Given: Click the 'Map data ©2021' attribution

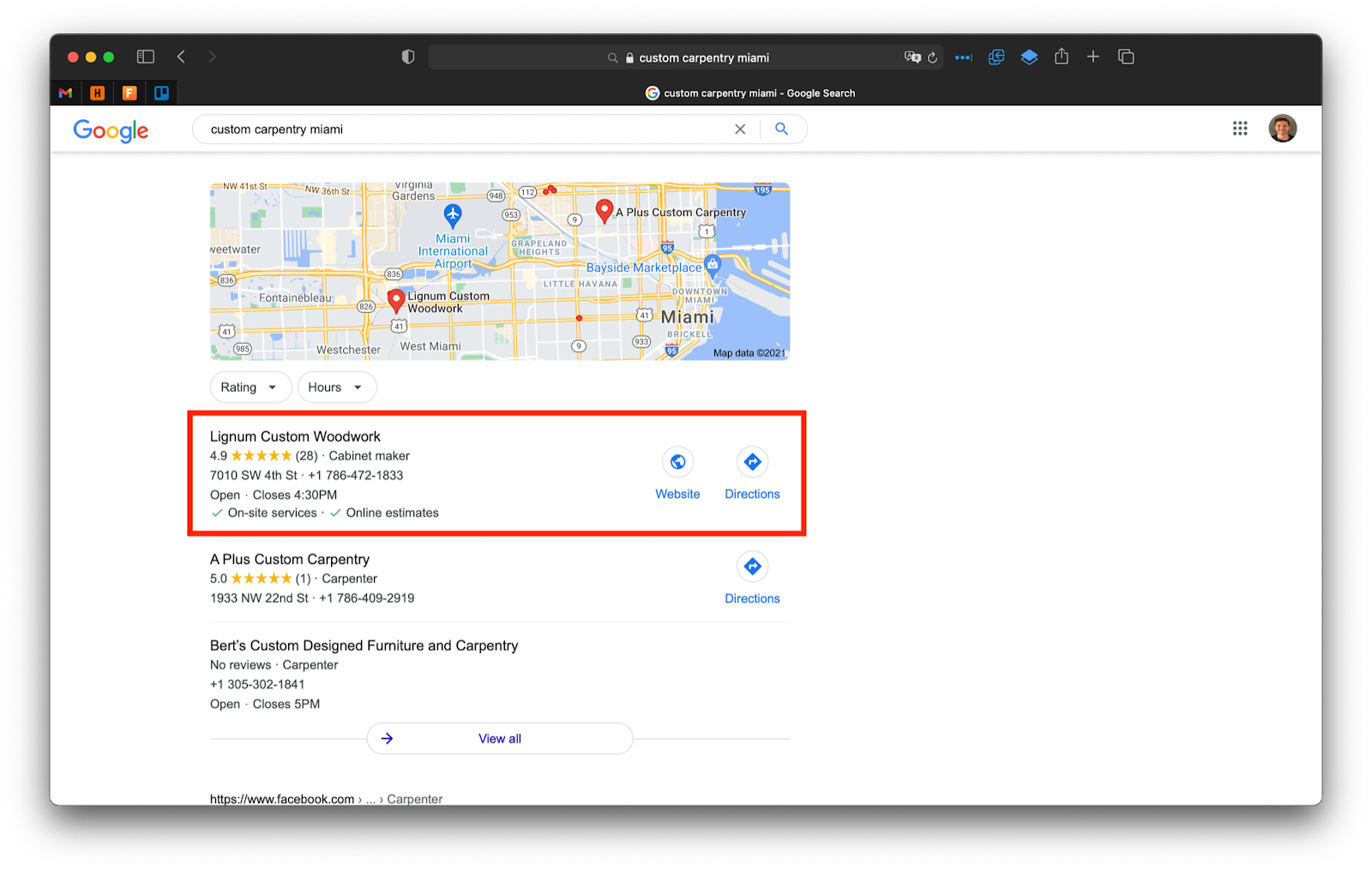Looking at the screenshot, I should (749, 353).
